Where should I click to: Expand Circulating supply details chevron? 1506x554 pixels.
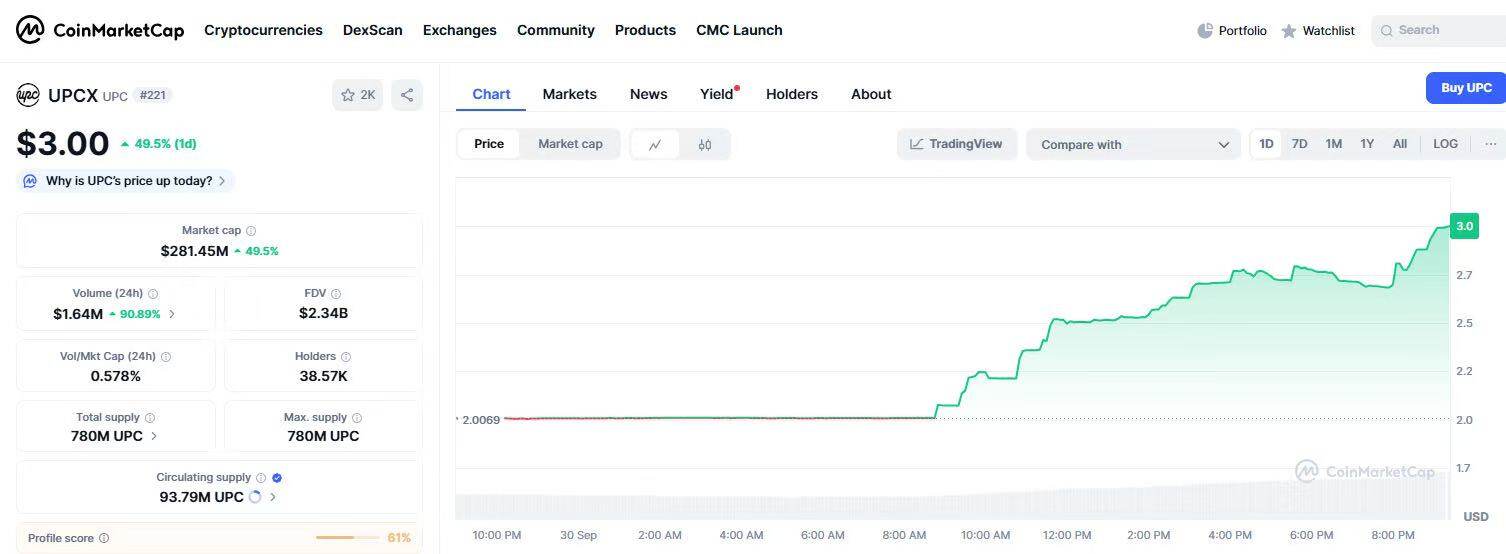point(273,497)
